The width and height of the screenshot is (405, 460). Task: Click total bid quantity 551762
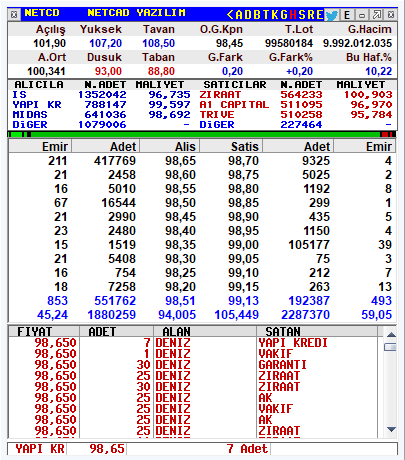coord(115,301)
